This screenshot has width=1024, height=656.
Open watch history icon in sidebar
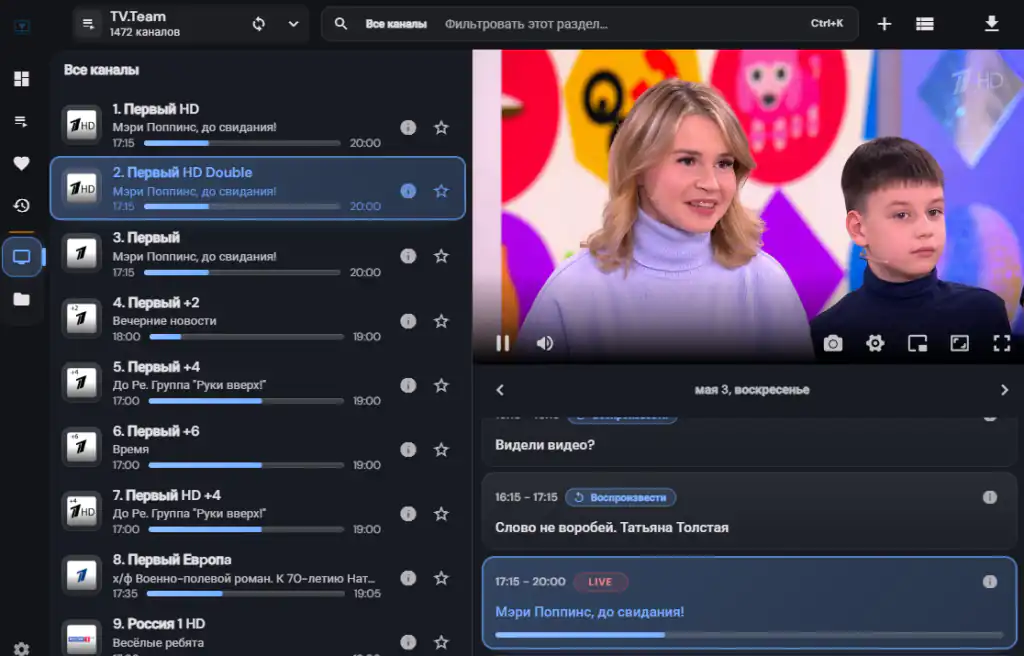pos(22,206)
